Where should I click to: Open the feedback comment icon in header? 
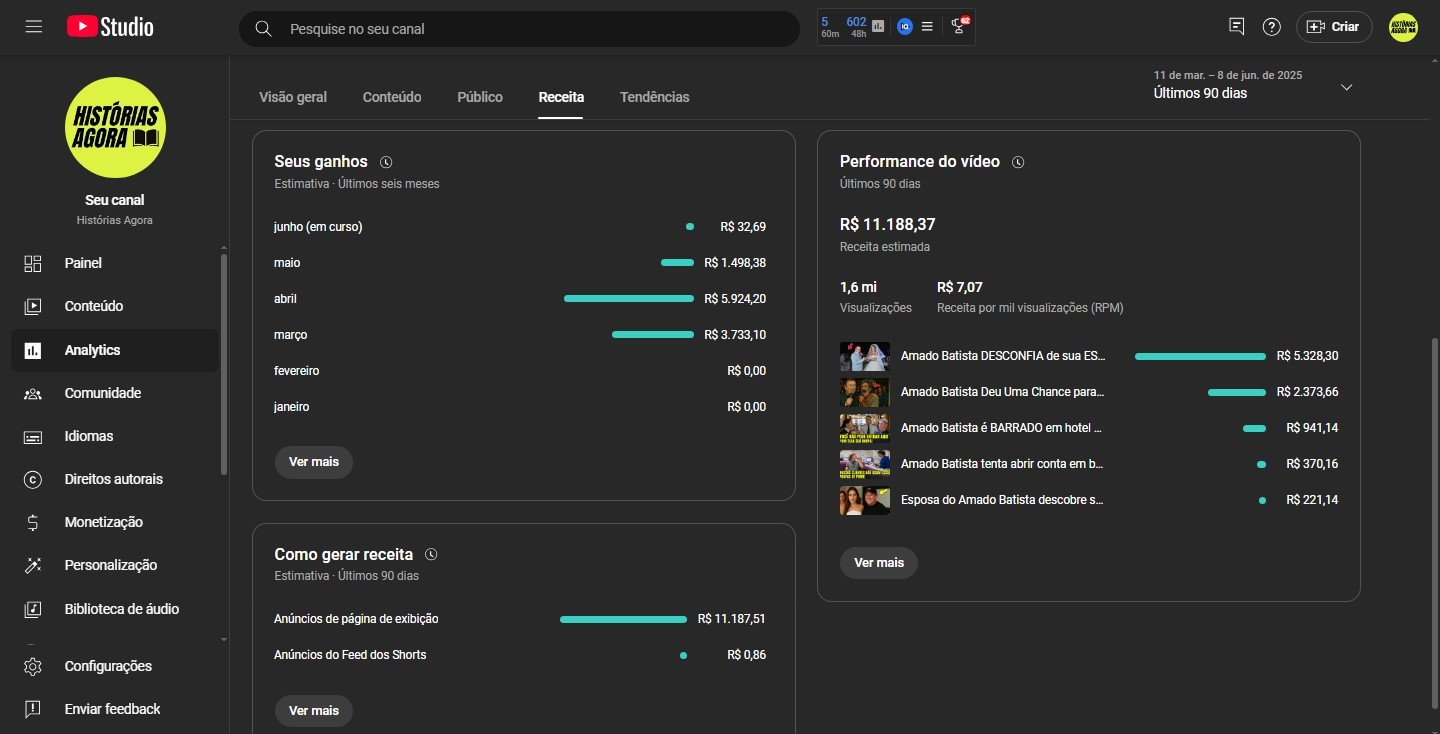[x=1237, y=27]
